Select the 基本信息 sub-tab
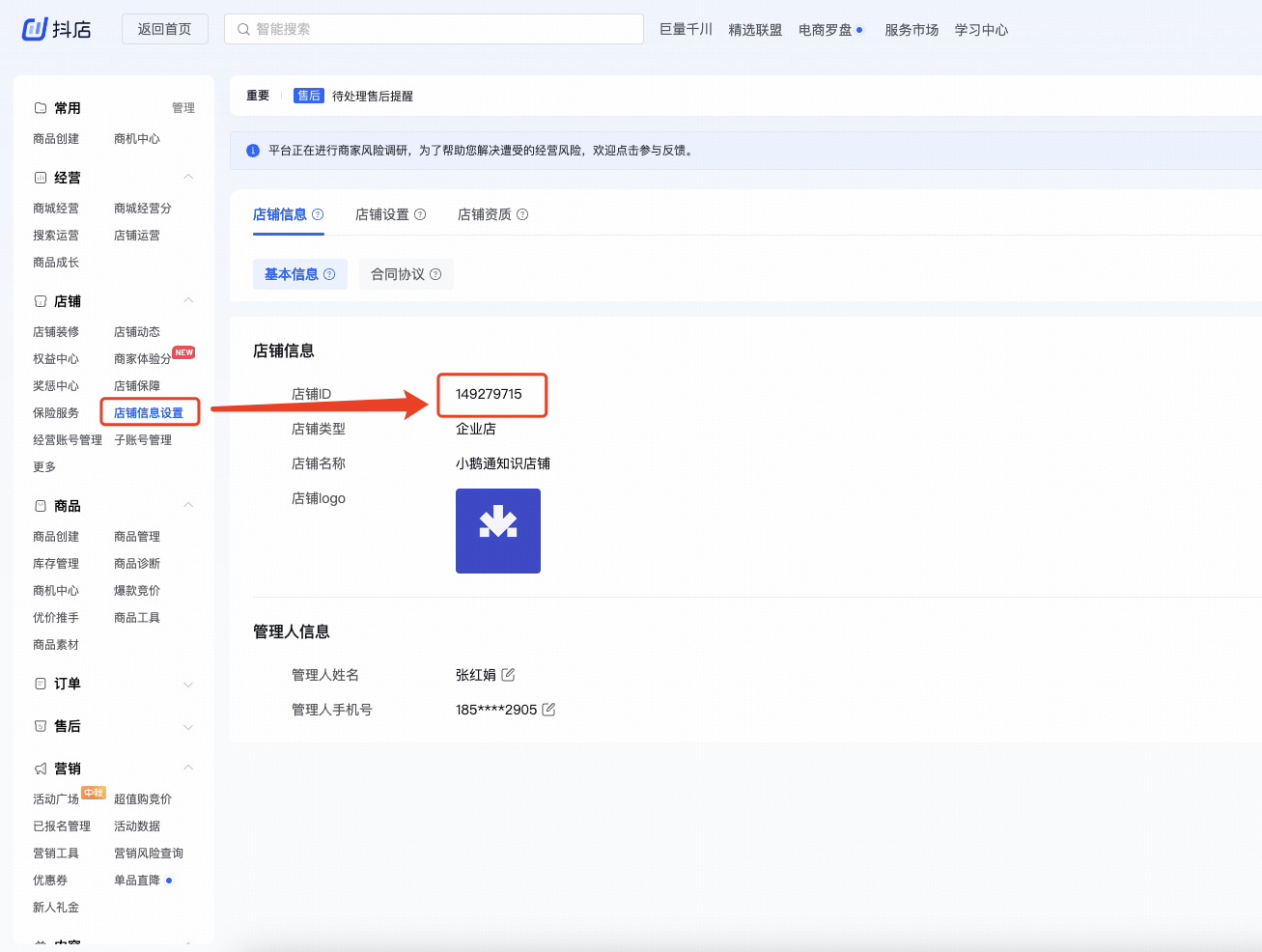1262x952 pixels. [300, 274]
